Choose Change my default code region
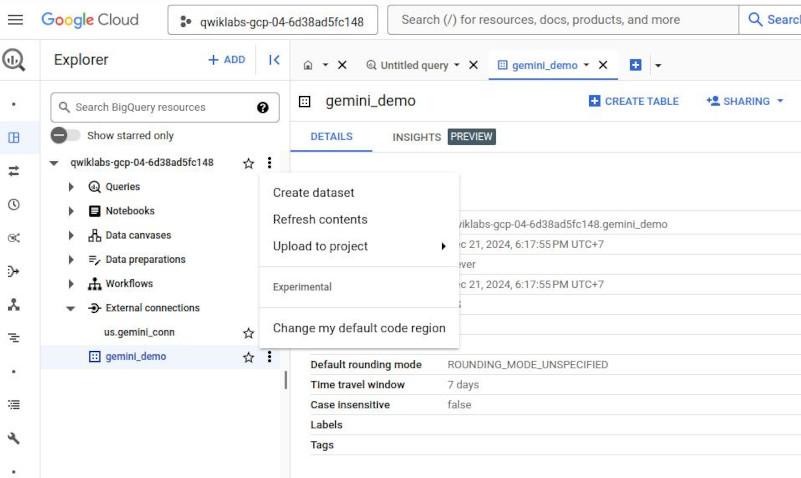Viewport: 801px width, 478px height. tap(359, 328)
